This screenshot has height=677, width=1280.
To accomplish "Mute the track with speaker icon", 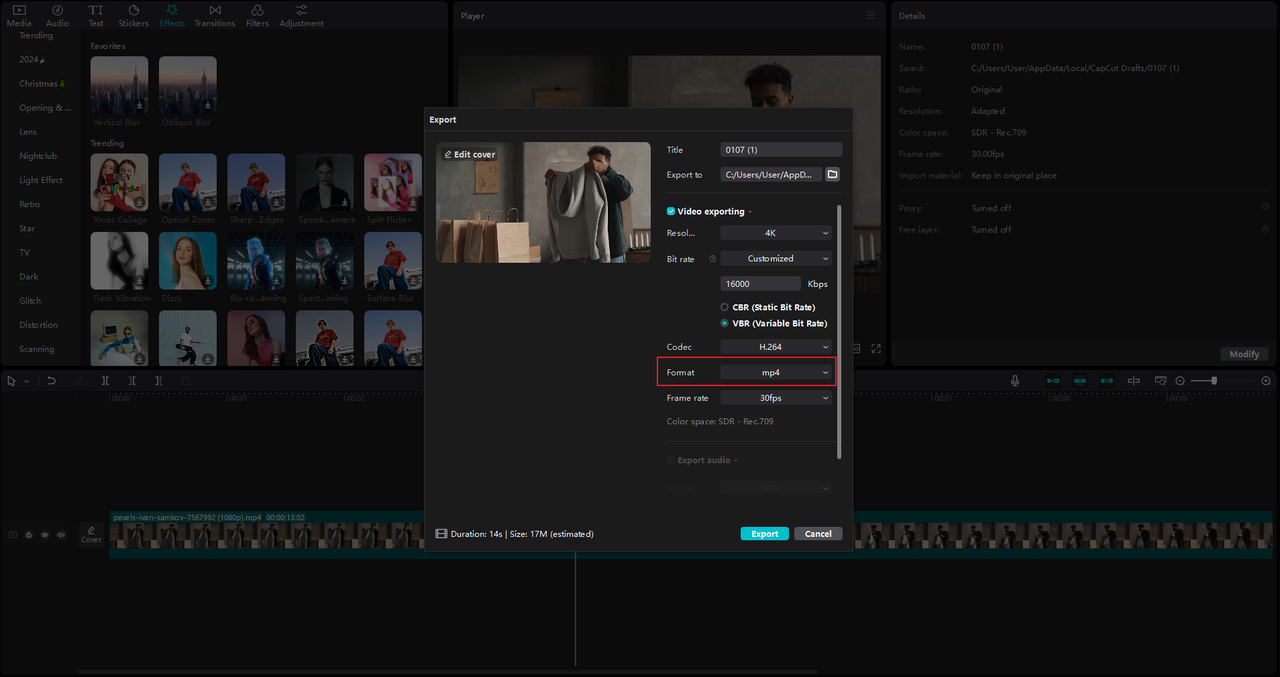I will tap(60, 535).
